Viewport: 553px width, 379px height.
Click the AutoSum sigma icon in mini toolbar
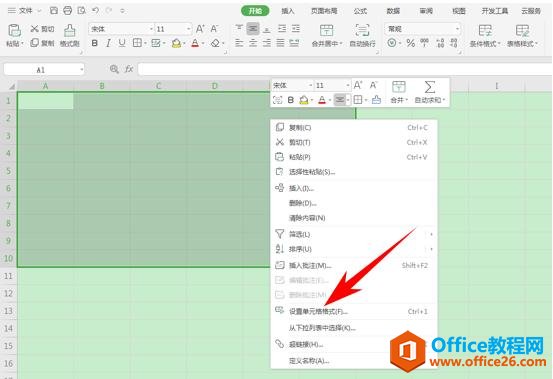[x=429, y=87]
